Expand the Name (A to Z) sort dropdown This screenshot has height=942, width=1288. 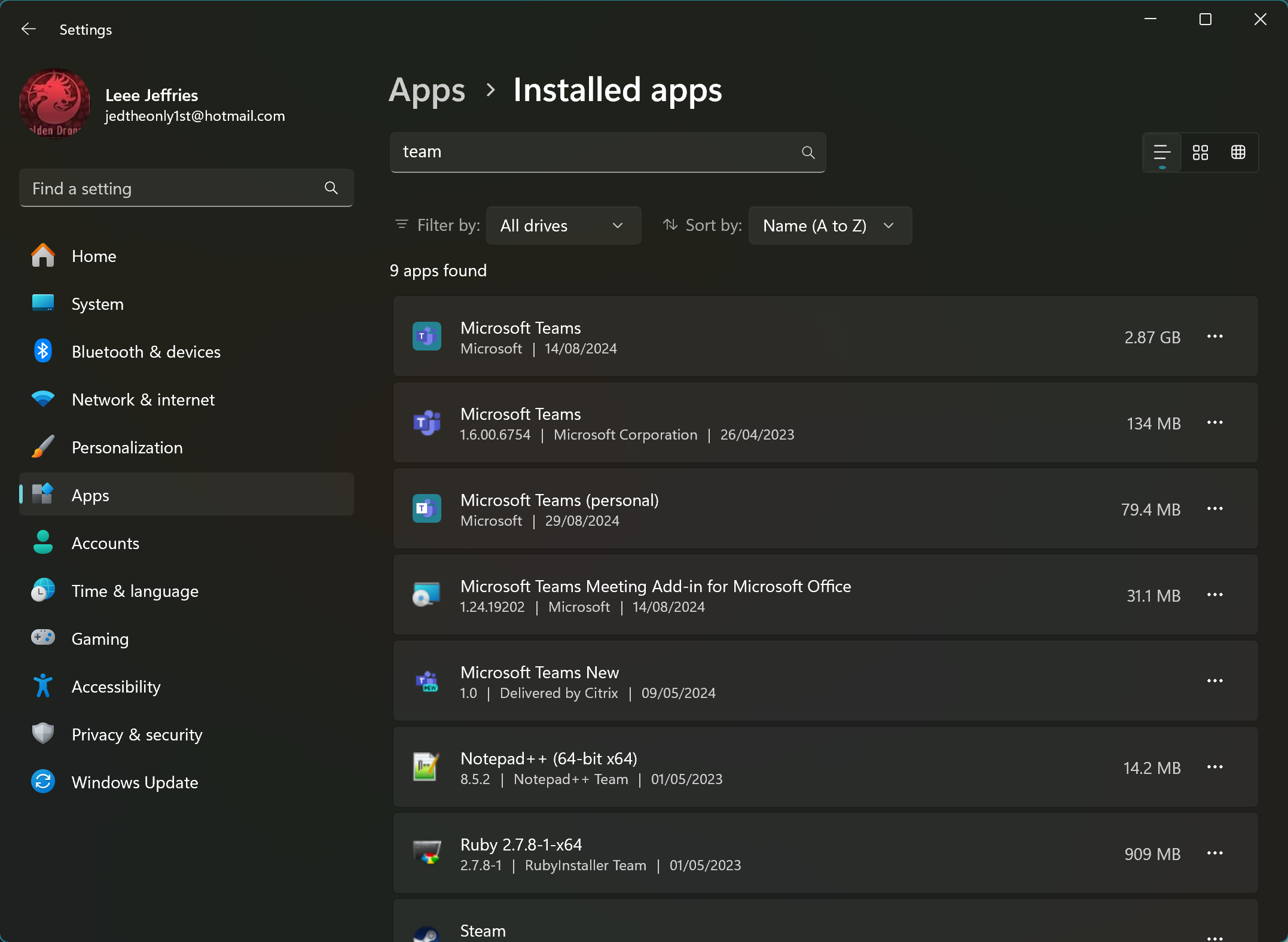click(x=830, y=225)
